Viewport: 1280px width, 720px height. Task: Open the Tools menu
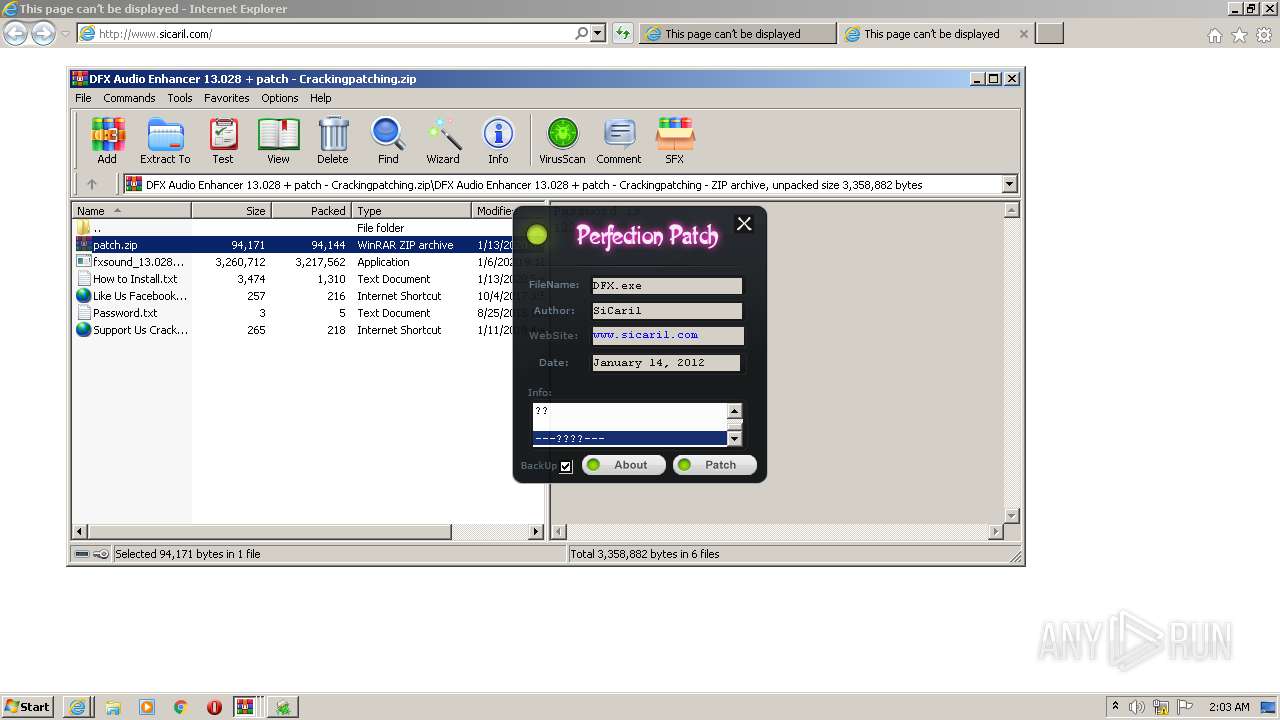(180, 98)
